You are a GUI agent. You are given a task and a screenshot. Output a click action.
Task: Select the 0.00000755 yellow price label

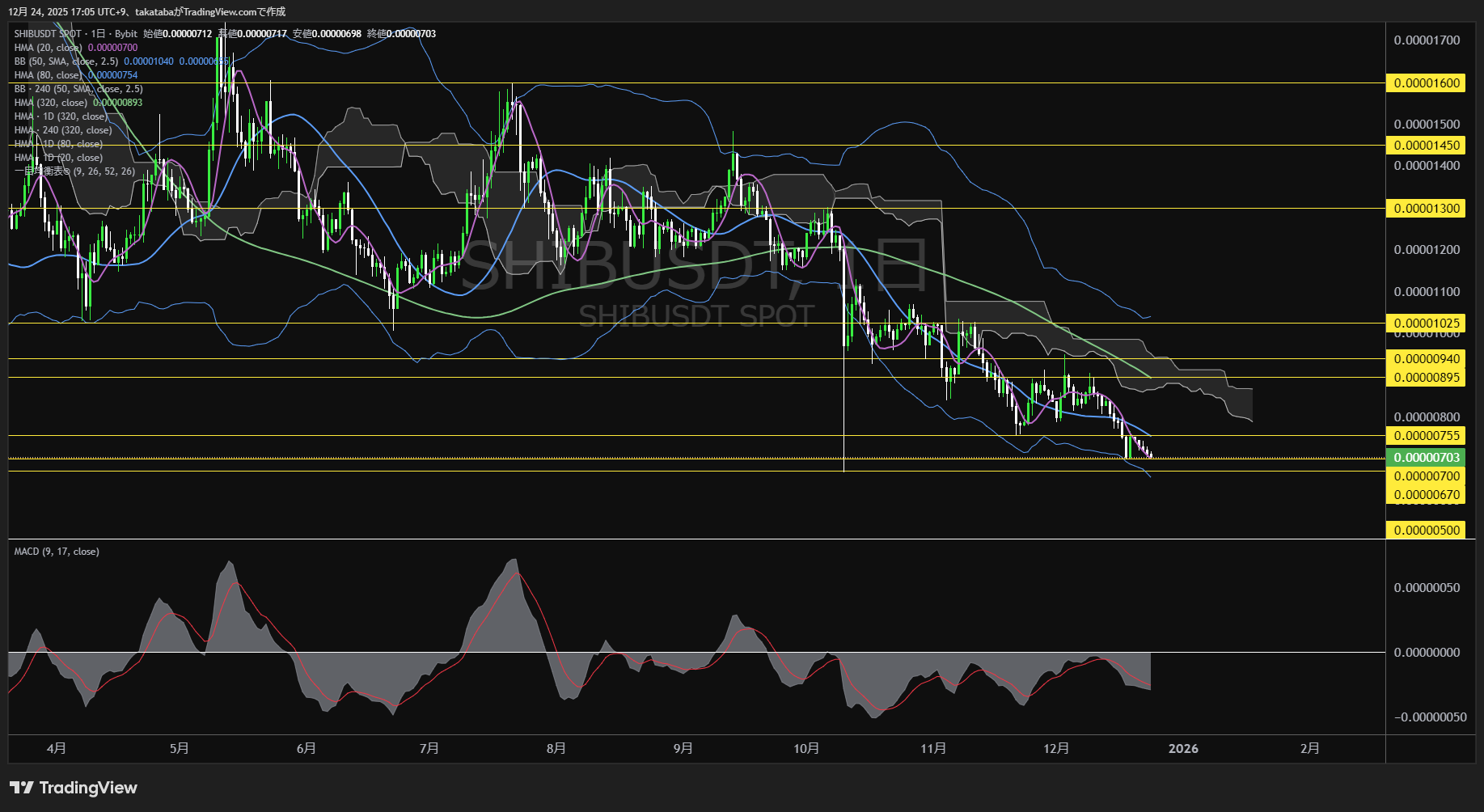click(x=1427, y=436)
